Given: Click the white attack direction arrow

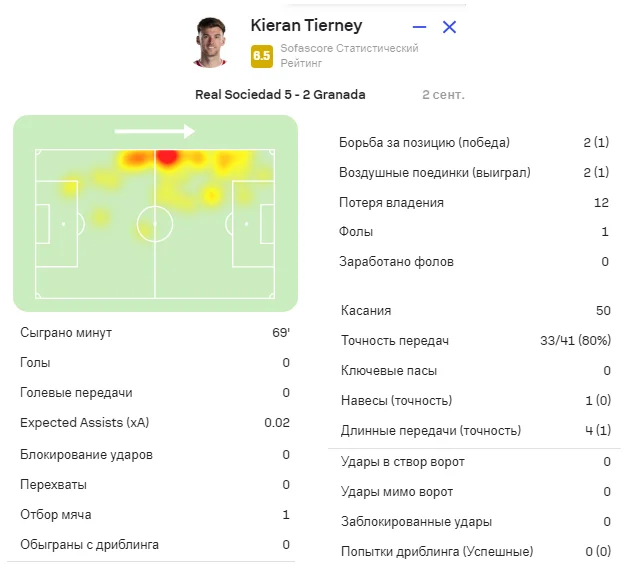Looking at the screenshot, I should (154, 130).
